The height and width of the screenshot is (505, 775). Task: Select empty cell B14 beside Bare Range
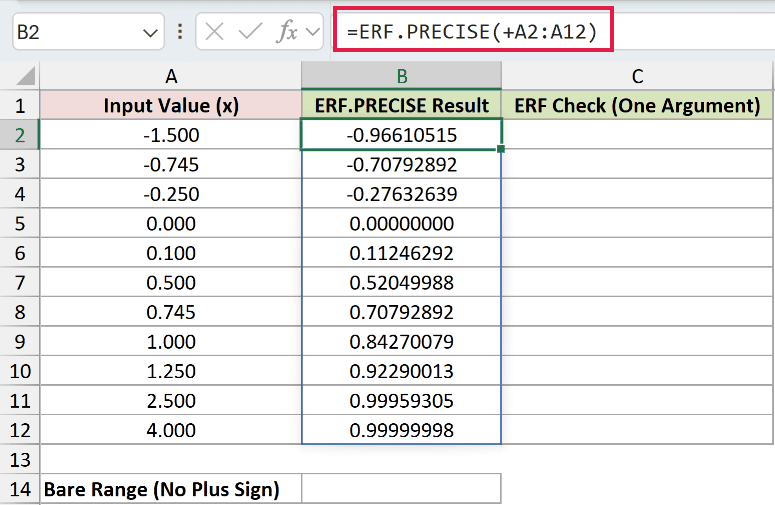click(401, 489)
